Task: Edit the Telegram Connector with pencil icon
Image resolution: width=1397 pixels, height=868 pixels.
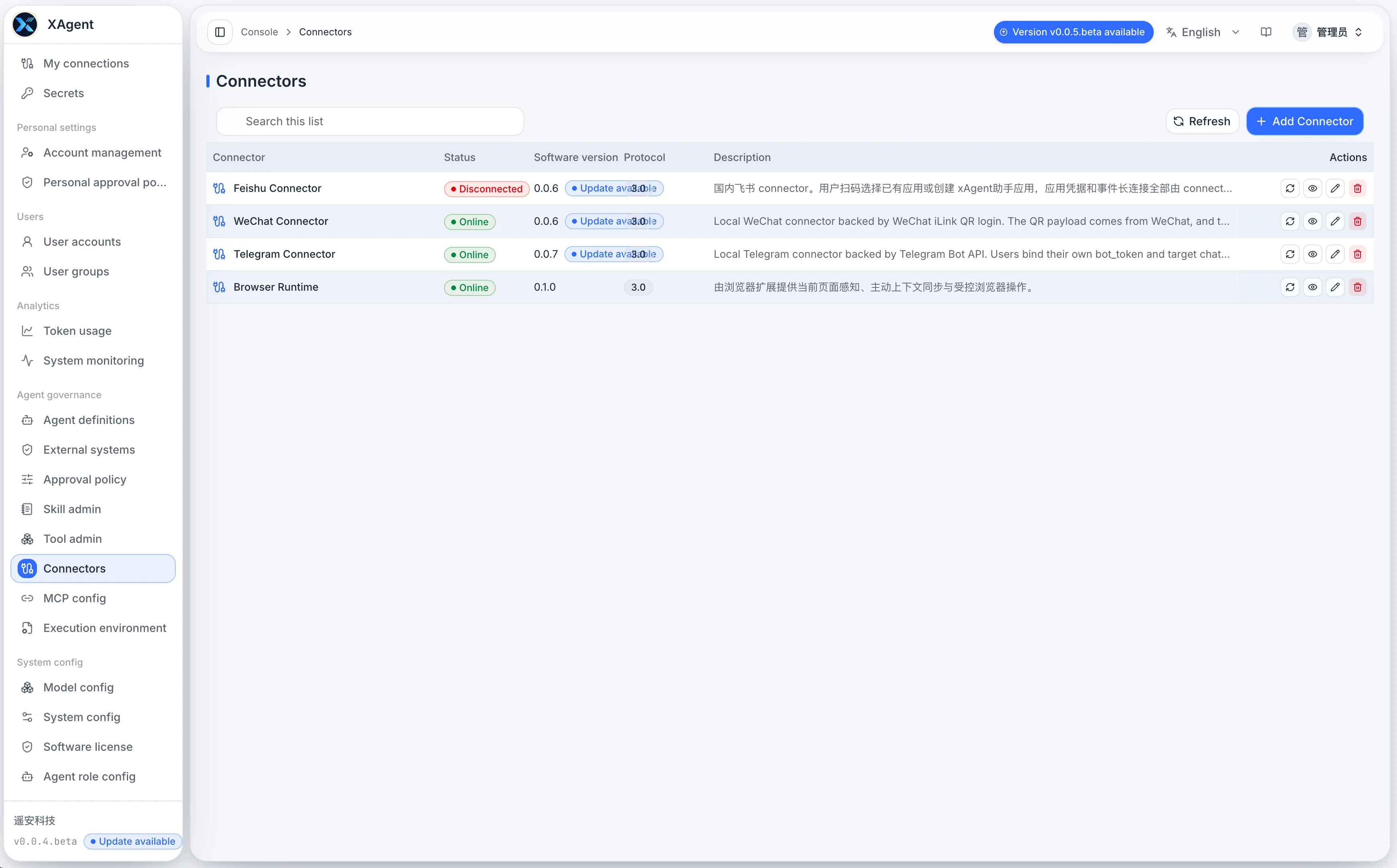Action: coord(1335,254)
